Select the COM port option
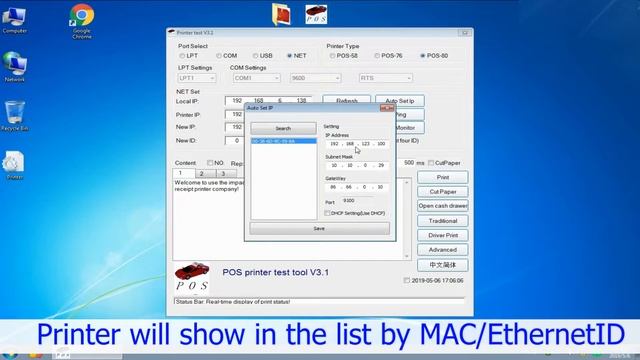Screen dimensions: 640x360 click(x=219, y=56)
